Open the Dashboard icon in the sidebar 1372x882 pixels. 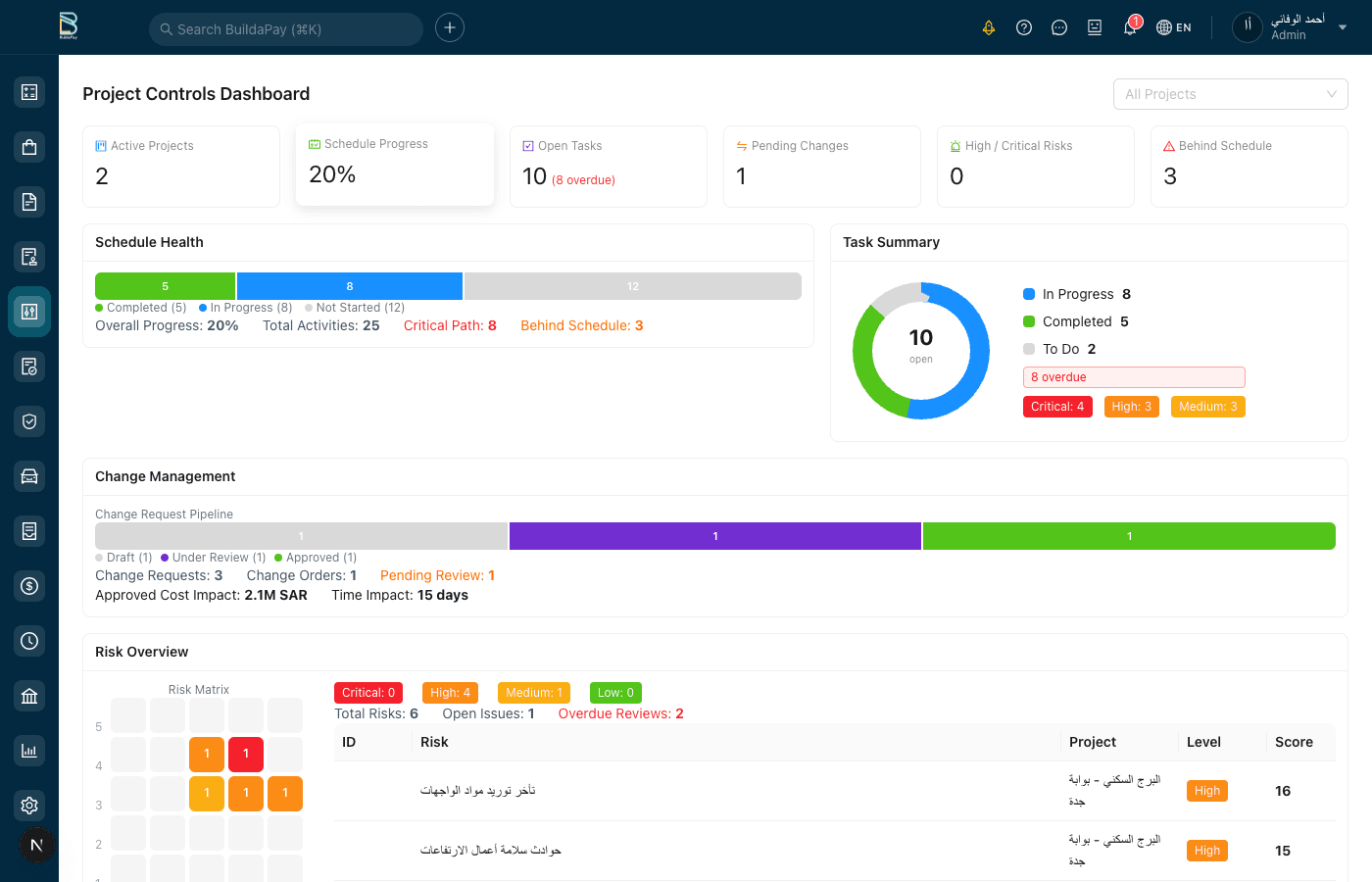click(28, 91)
